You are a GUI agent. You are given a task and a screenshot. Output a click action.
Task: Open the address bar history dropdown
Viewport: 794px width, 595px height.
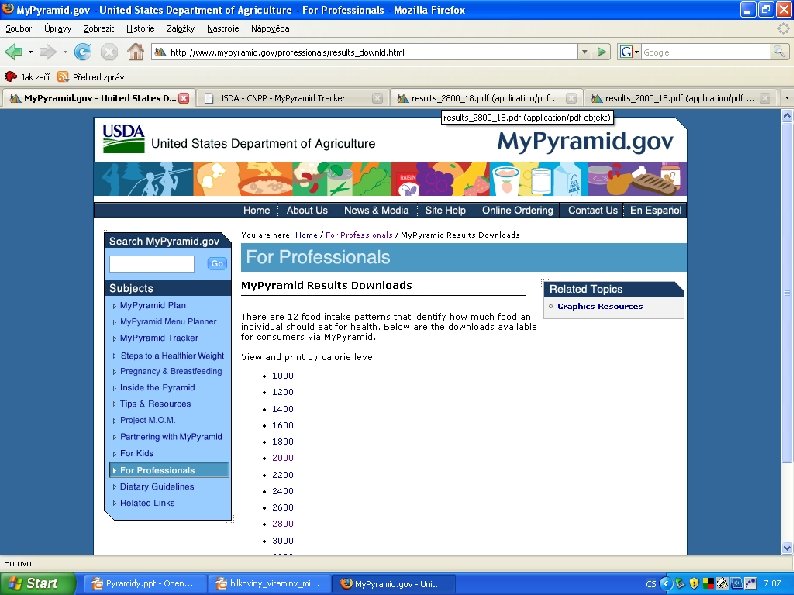coord(585,52)
